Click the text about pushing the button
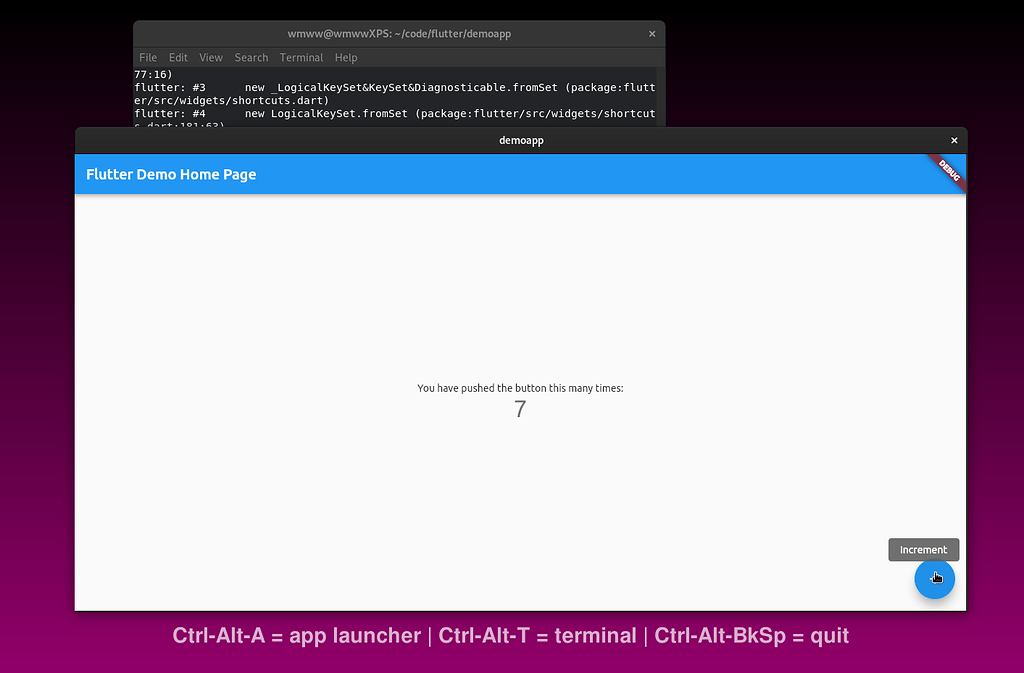The width and height of the screenshot is (1024, 673). (519, 388)
